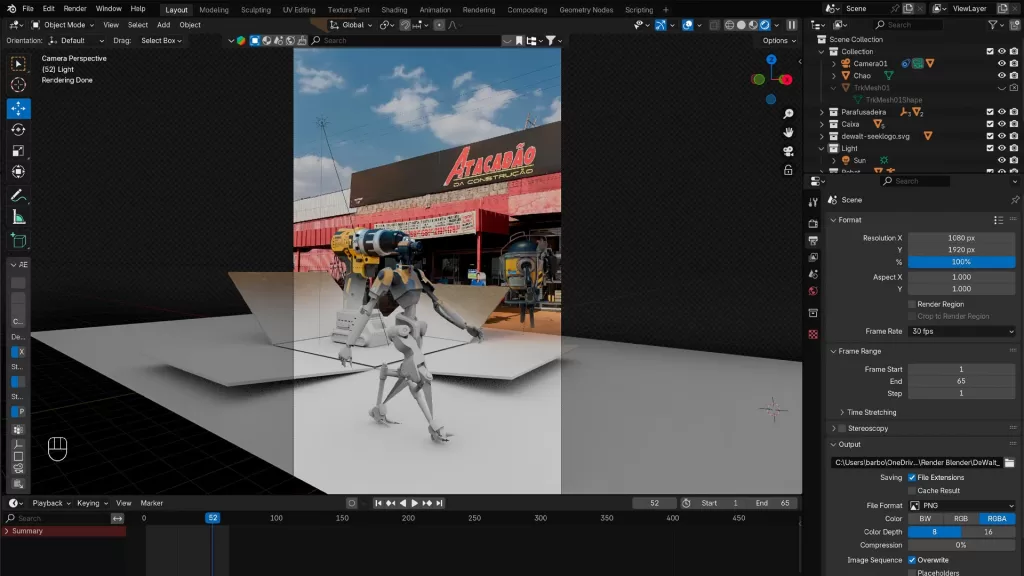Click the Compression 0% slider
This screenshot has width=1024, height=576.
961,545
